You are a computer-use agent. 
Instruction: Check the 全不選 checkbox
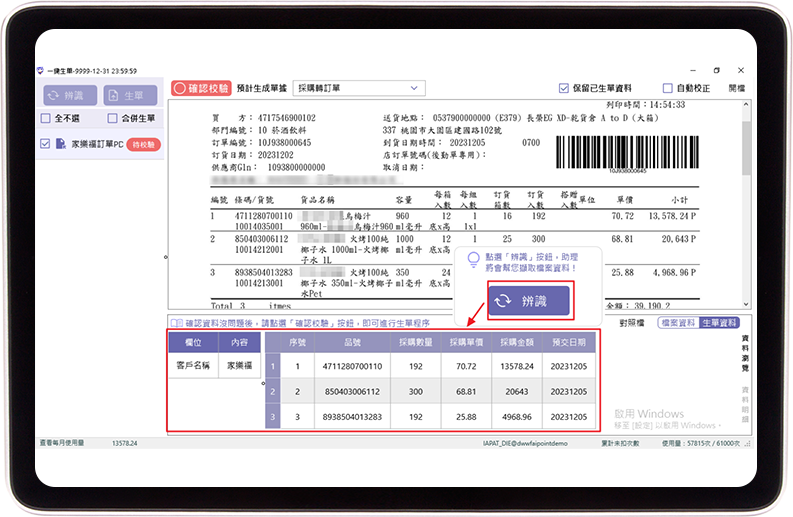click(46, 119)
